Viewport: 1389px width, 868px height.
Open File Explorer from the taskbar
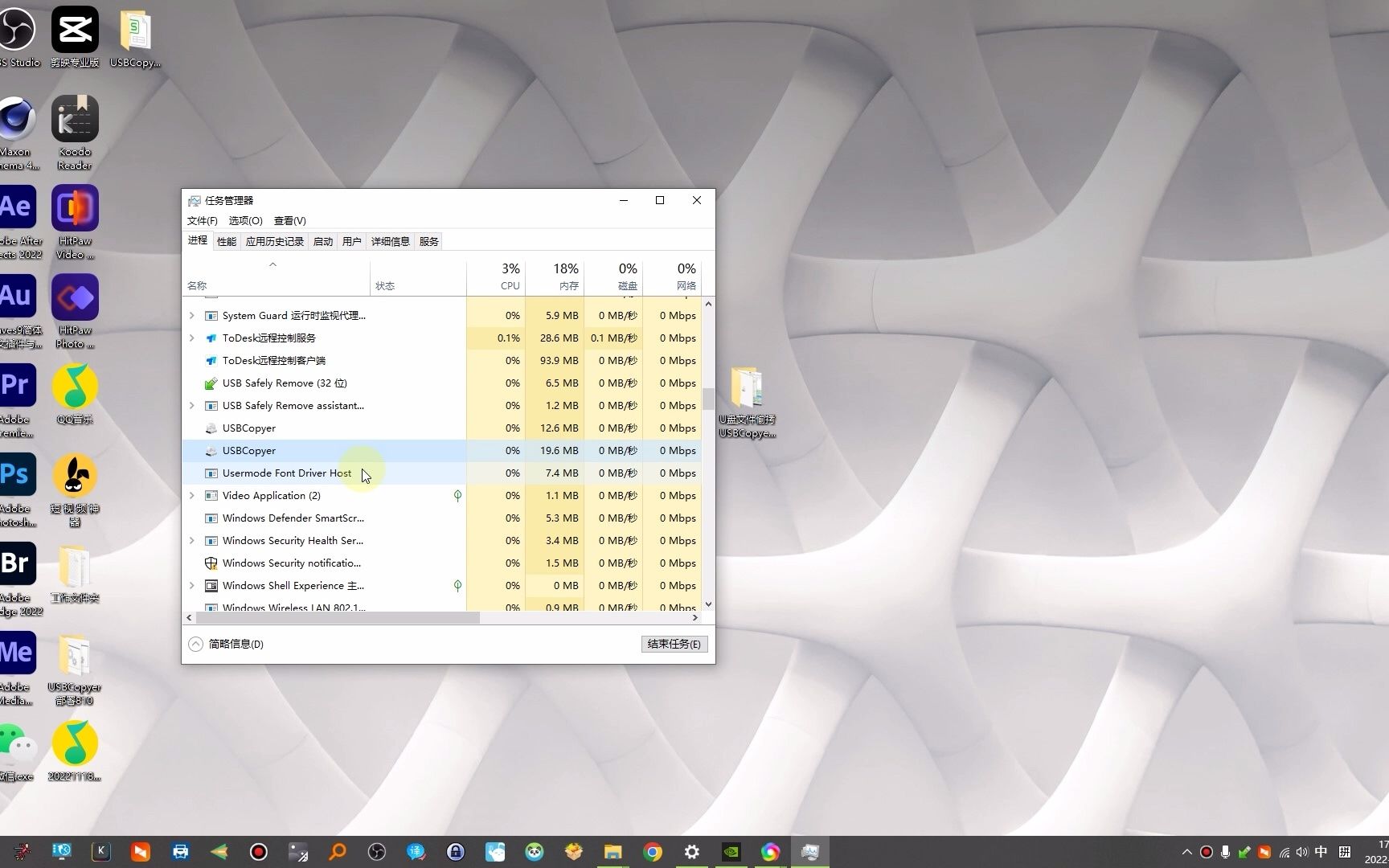pyautogui.click(x=613, y=852)
